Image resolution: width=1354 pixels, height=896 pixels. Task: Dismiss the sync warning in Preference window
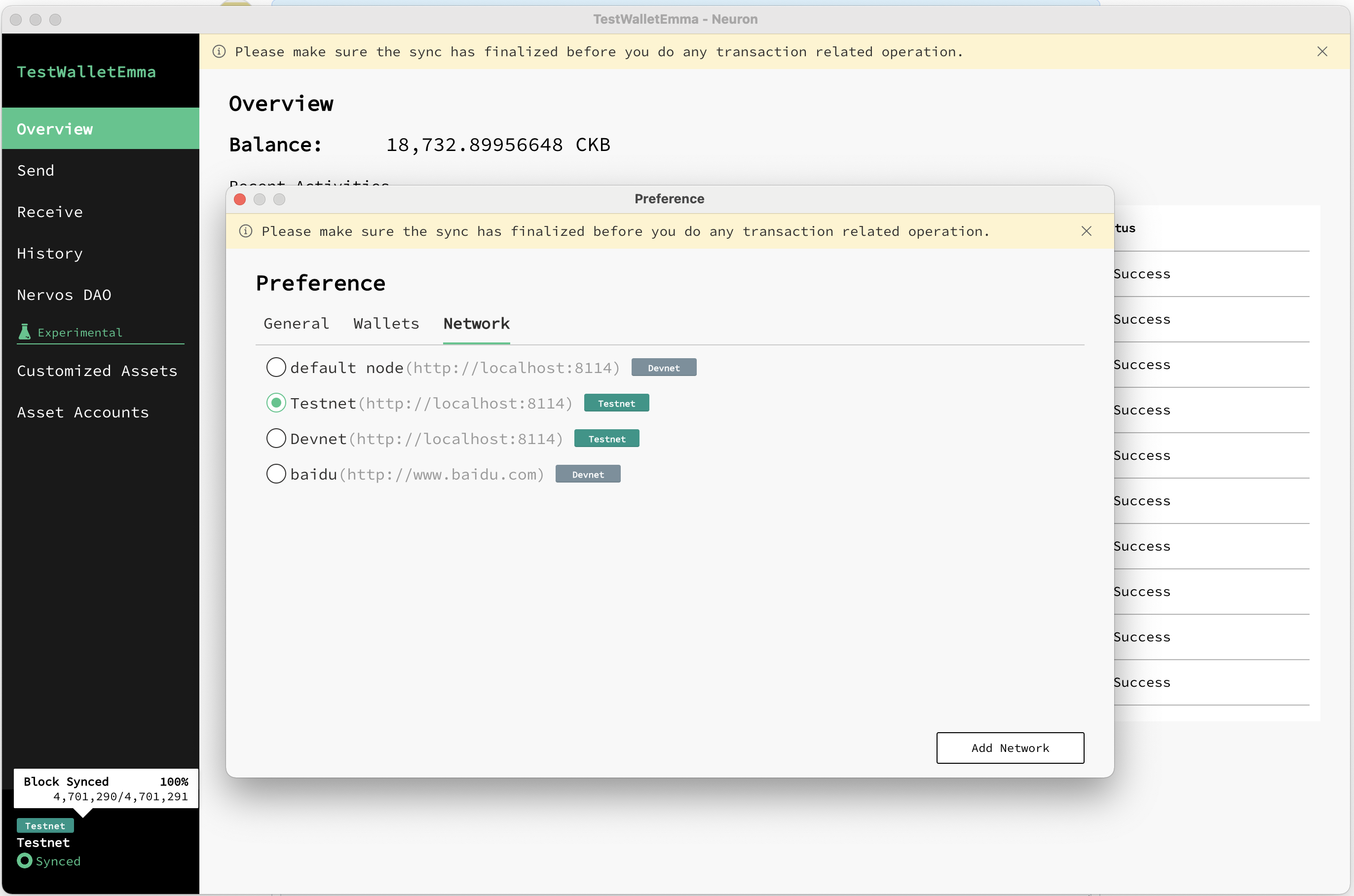point(1086,231)
